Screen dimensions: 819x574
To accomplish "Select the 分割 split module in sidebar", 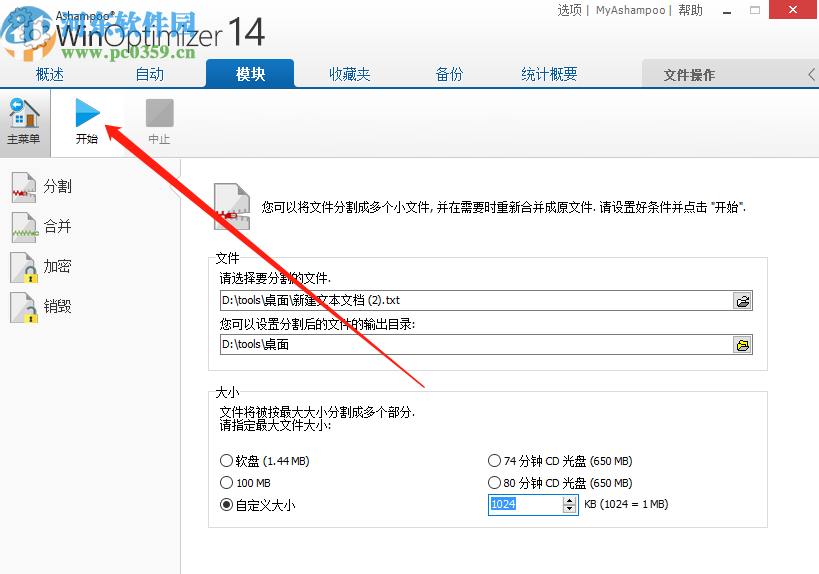I will (42, 187).
